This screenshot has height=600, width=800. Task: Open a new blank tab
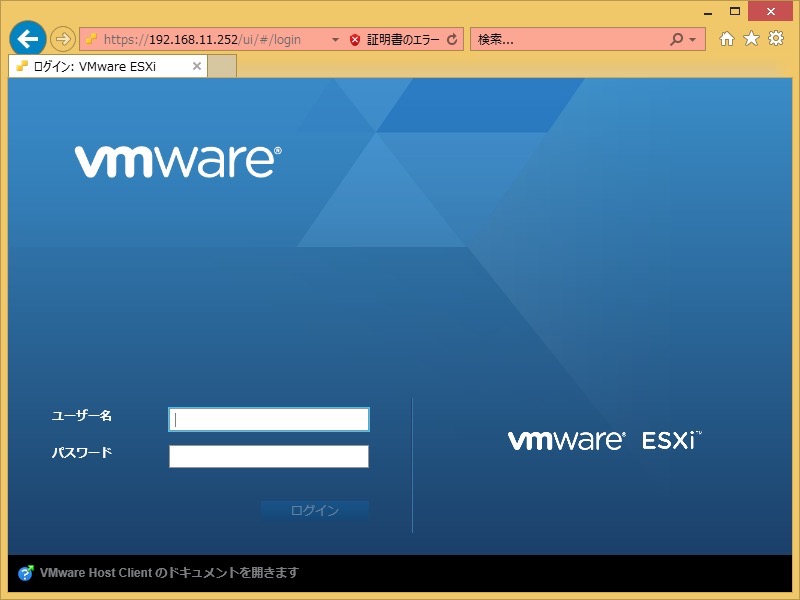pos(222,66)
